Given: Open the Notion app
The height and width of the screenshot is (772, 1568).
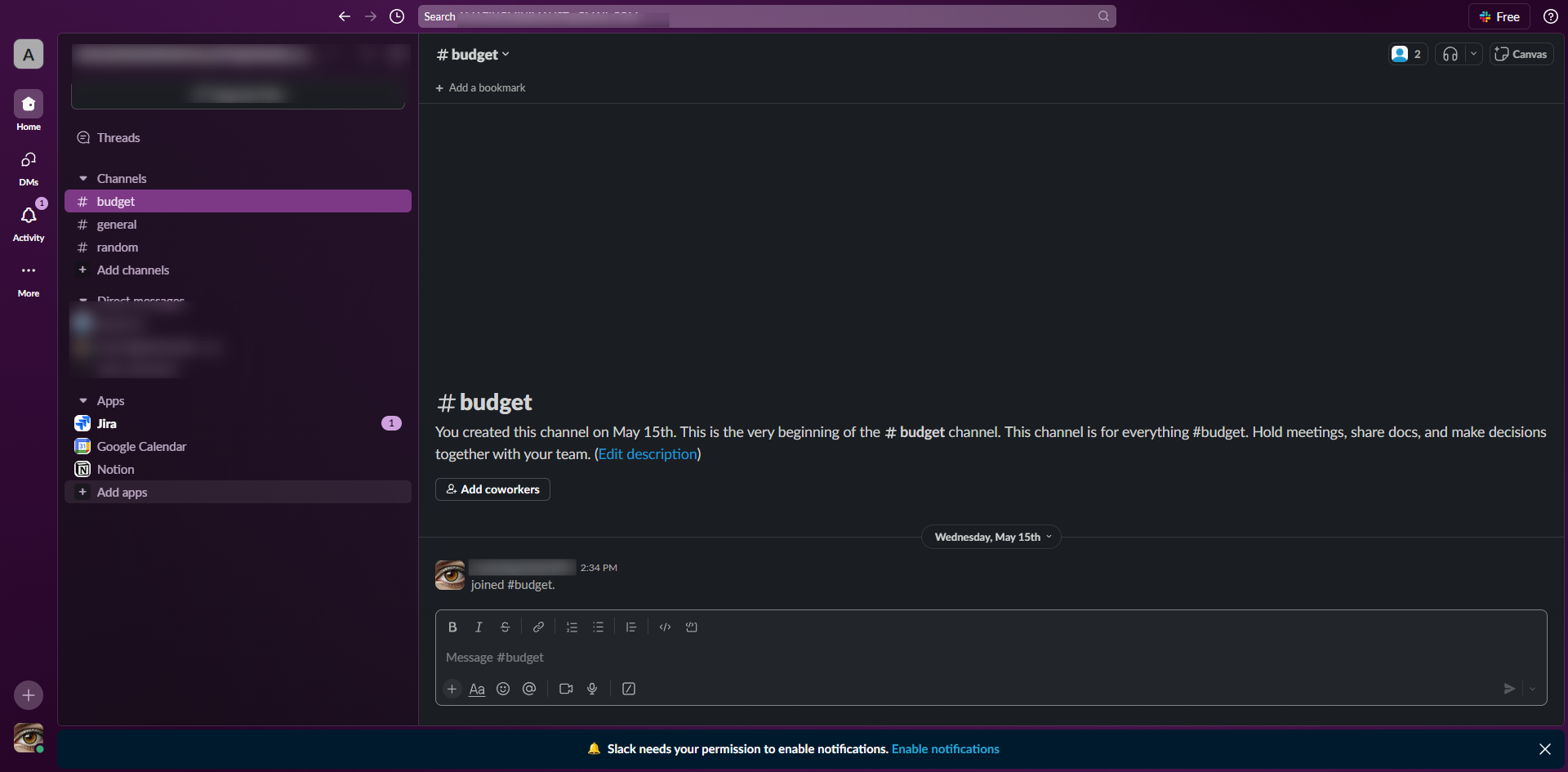Looking at the screenshot, I should (x=238, y=470).
